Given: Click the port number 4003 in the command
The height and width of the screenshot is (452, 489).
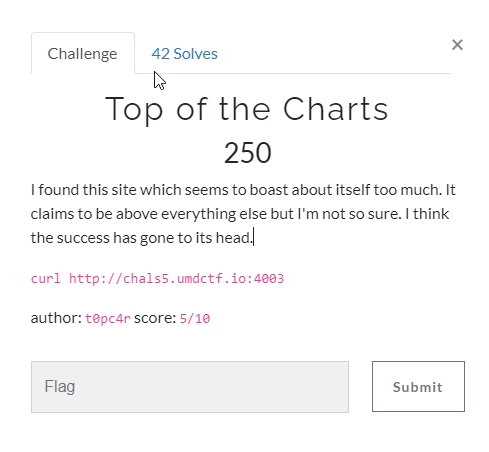Looking at the screenshot, I should pyautogui.click(x=269, y=278).
